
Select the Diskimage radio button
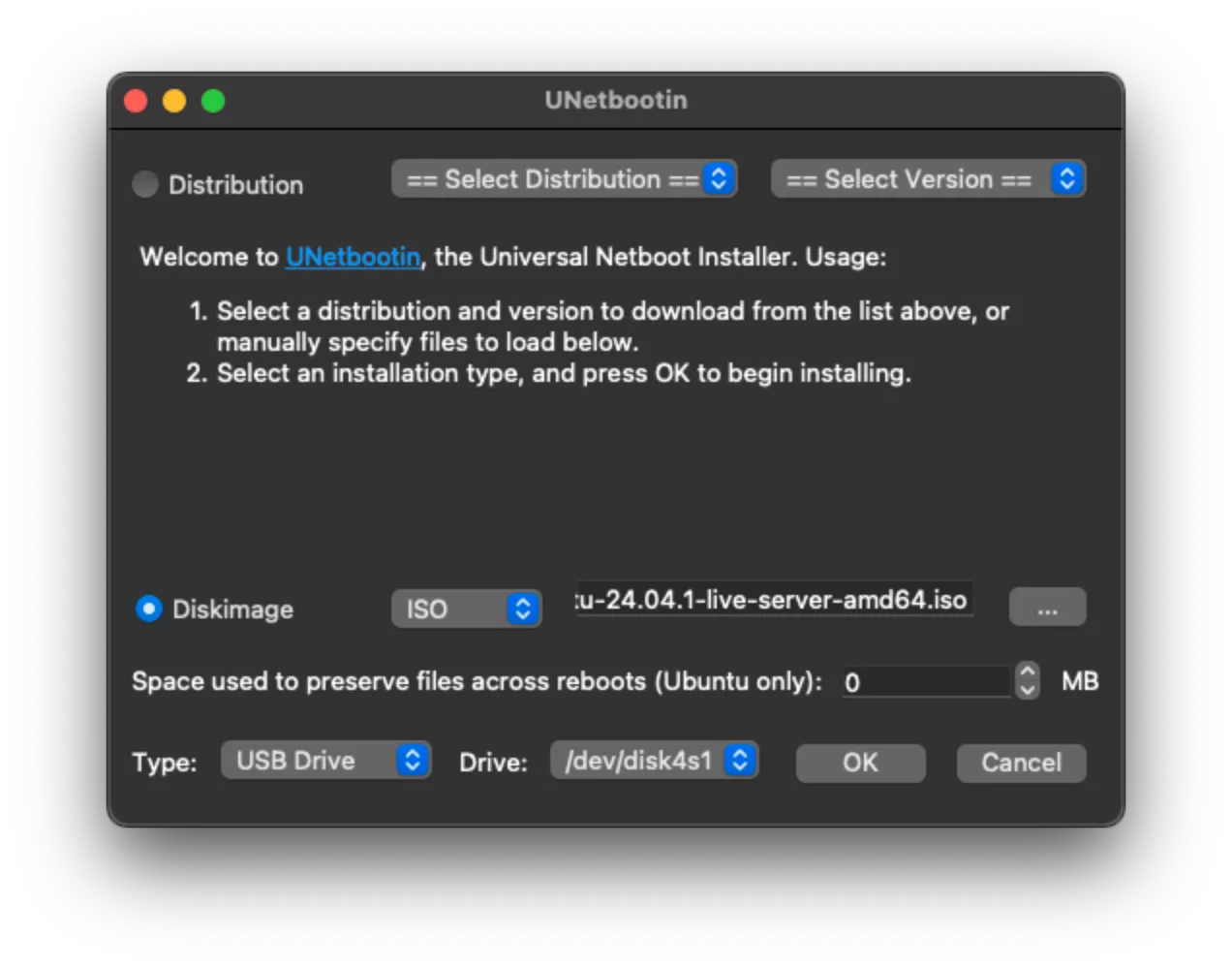(148, 609)
